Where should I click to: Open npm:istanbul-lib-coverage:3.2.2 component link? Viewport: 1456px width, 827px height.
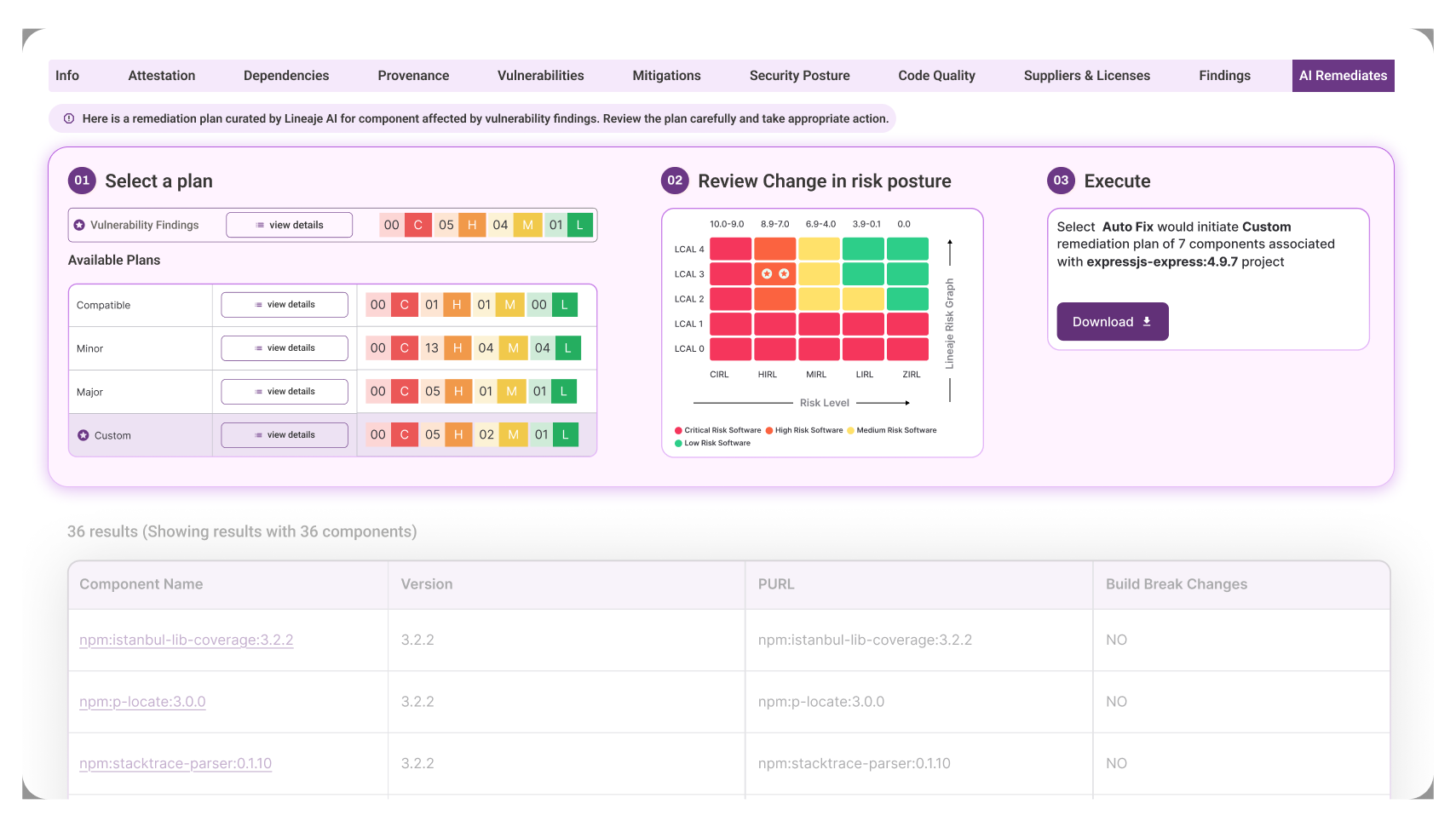[187, 640]
